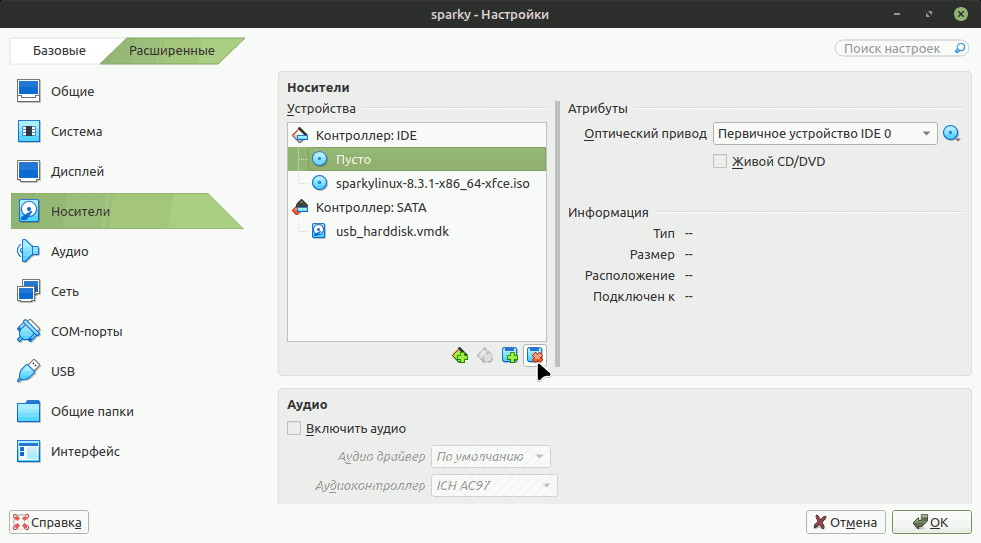Open the Аудиоконтроллер ICH AC97 dropdown
Image resolution: width=981 pixels, height=543 pixels.
click(x=494, y=485)
